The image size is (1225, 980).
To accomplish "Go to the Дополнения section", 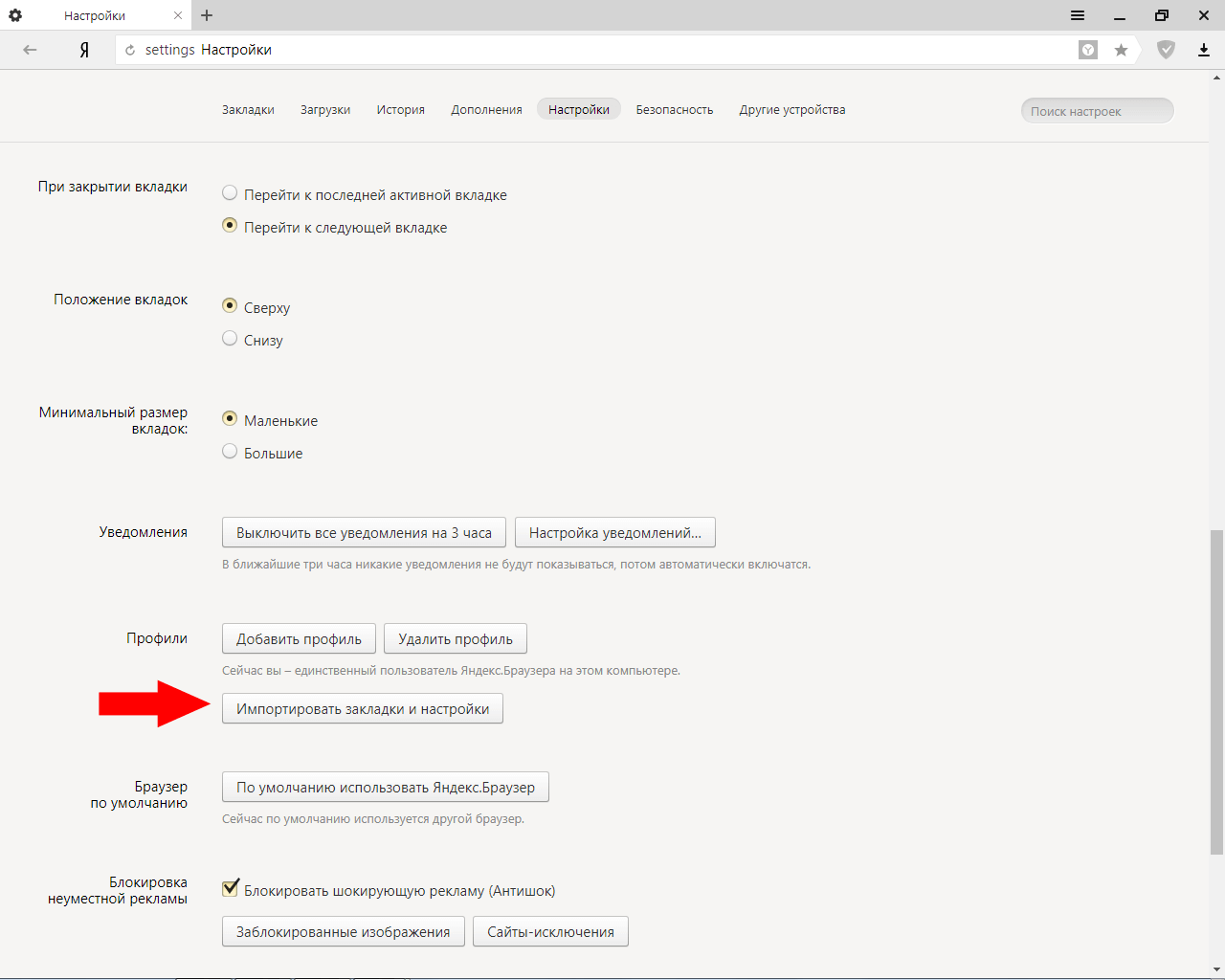I will pos(487,110).
